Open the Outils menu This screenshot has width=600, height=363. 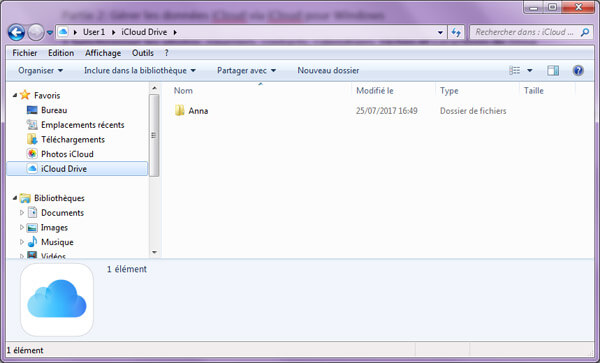143,53
